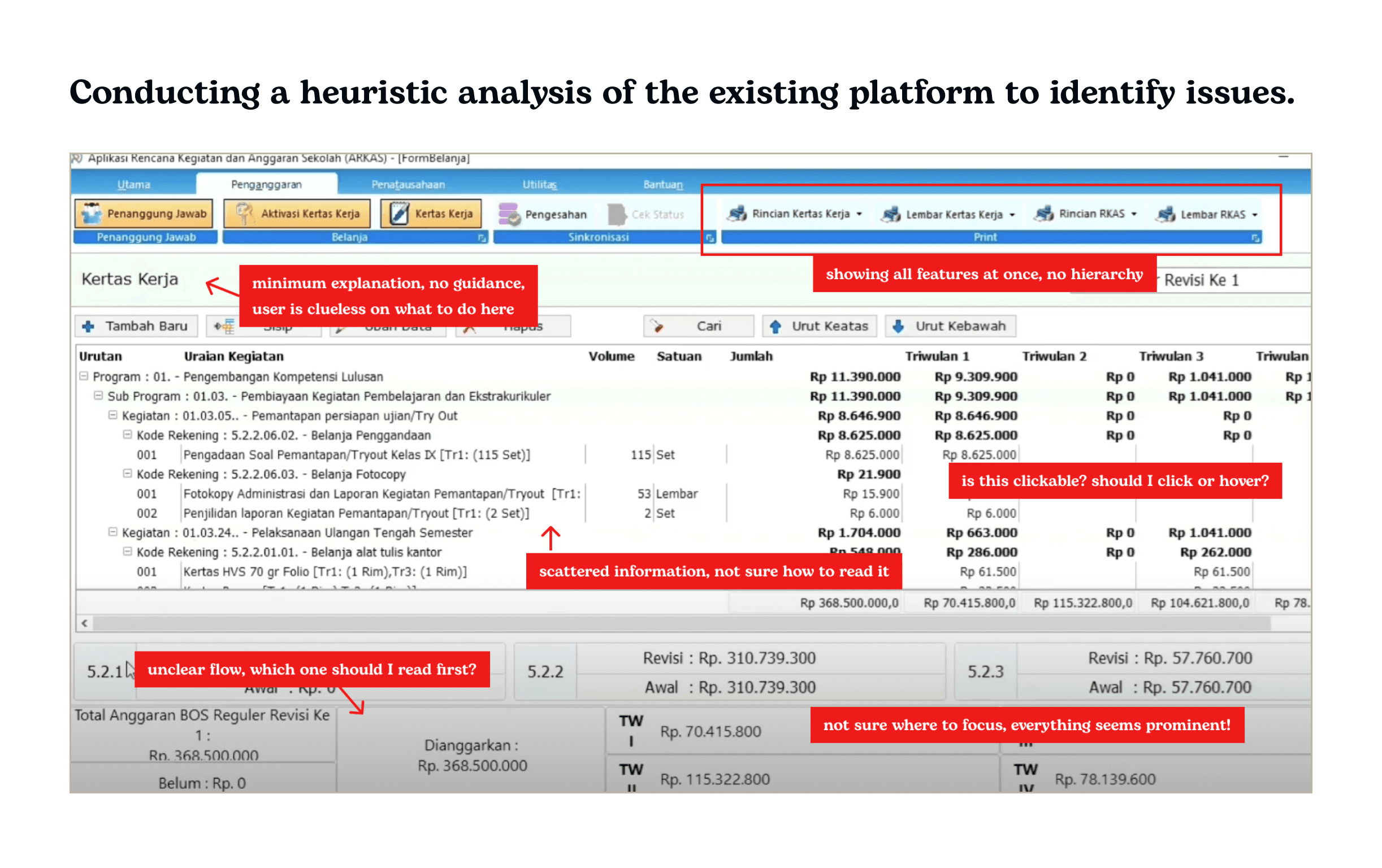Click the horizontal scrollbar left arrow
Image resolution: width=1382 pixels, height=868 pixels.
point(84,623)
